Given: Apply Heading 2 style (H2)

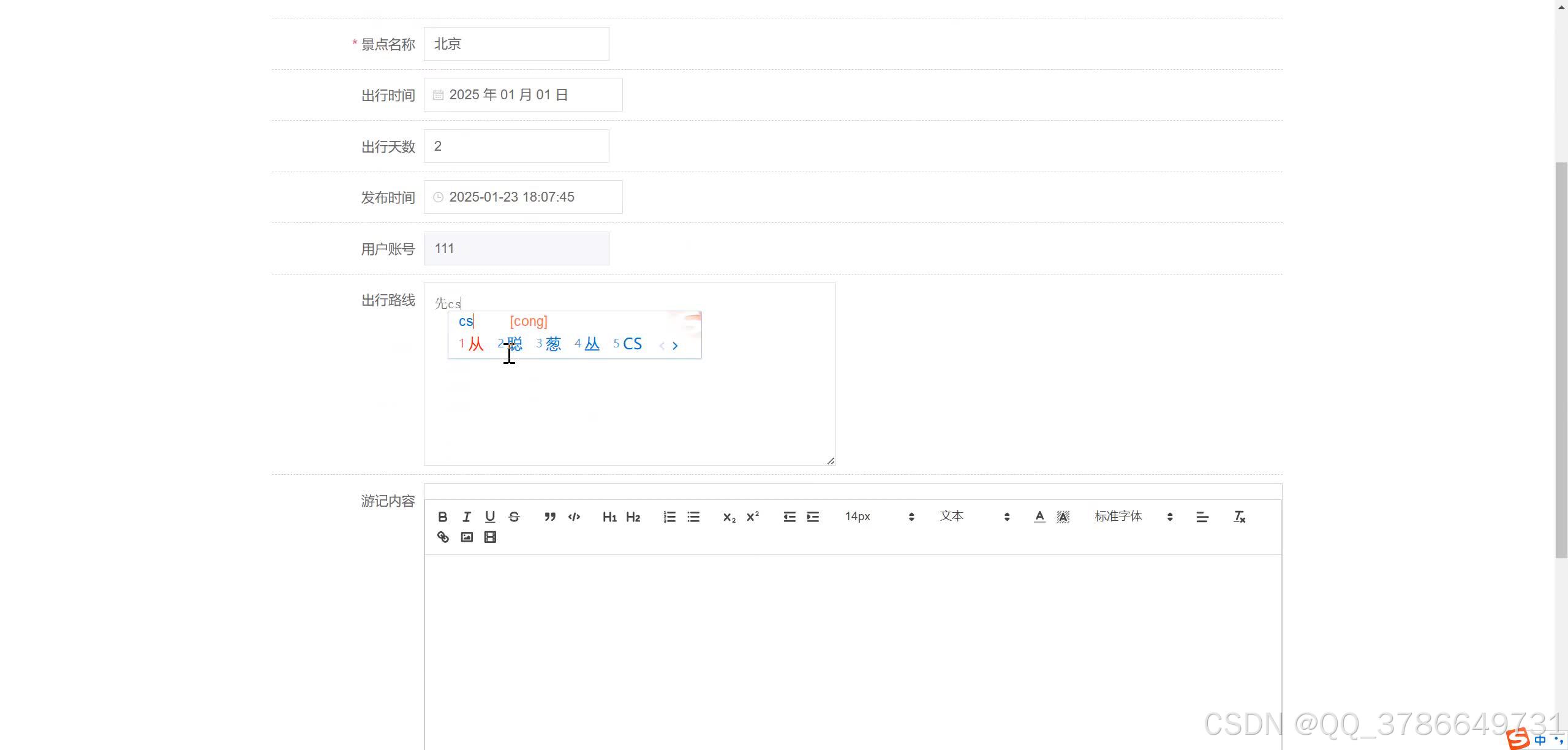Looking at the screenshot, I should coord(633,517).
